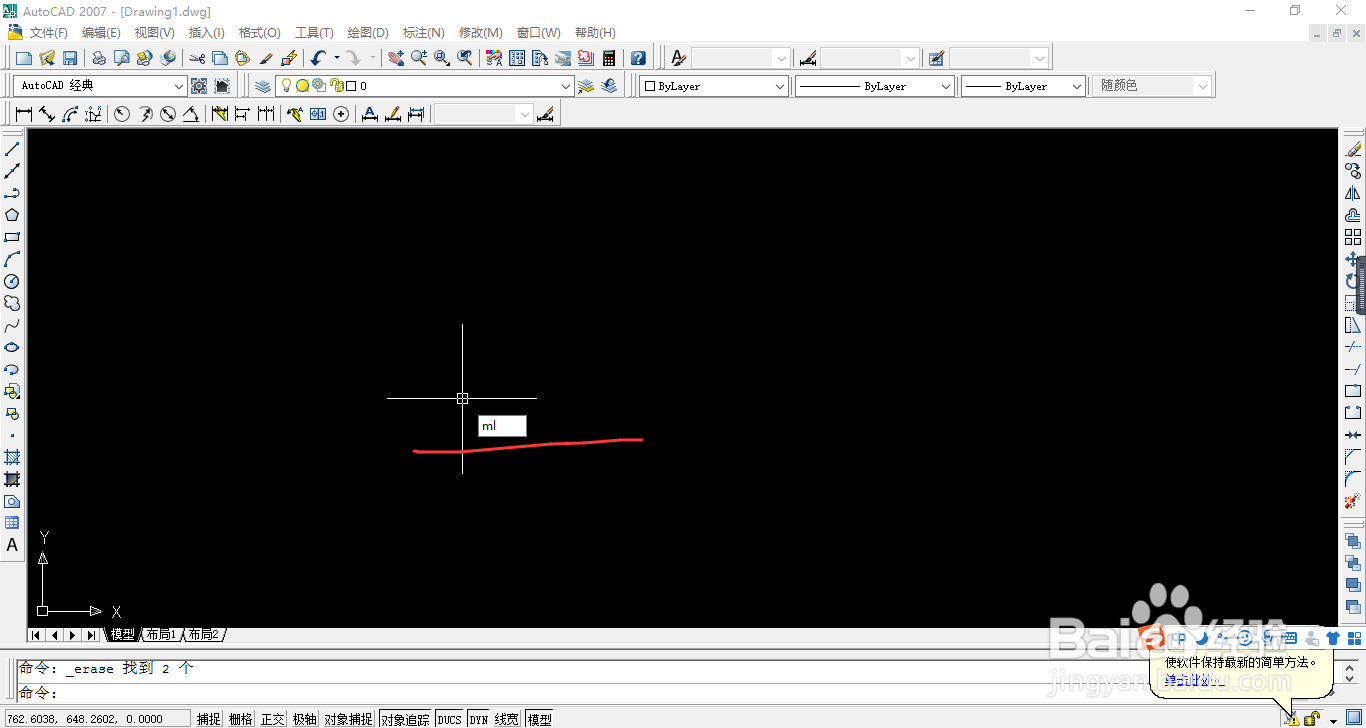Select the Circle tool in Draw toolbar
Screen dimensions: 1366x728
click(12, 281)
